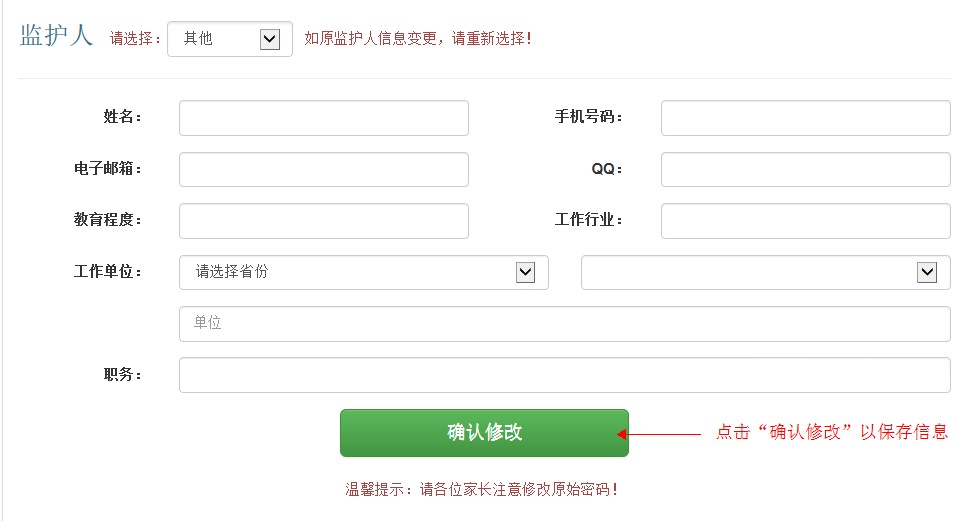Viewport: 966px width, 521px height.
Task: Open the empty city dropdown beside province
Action: coord(765,272)
